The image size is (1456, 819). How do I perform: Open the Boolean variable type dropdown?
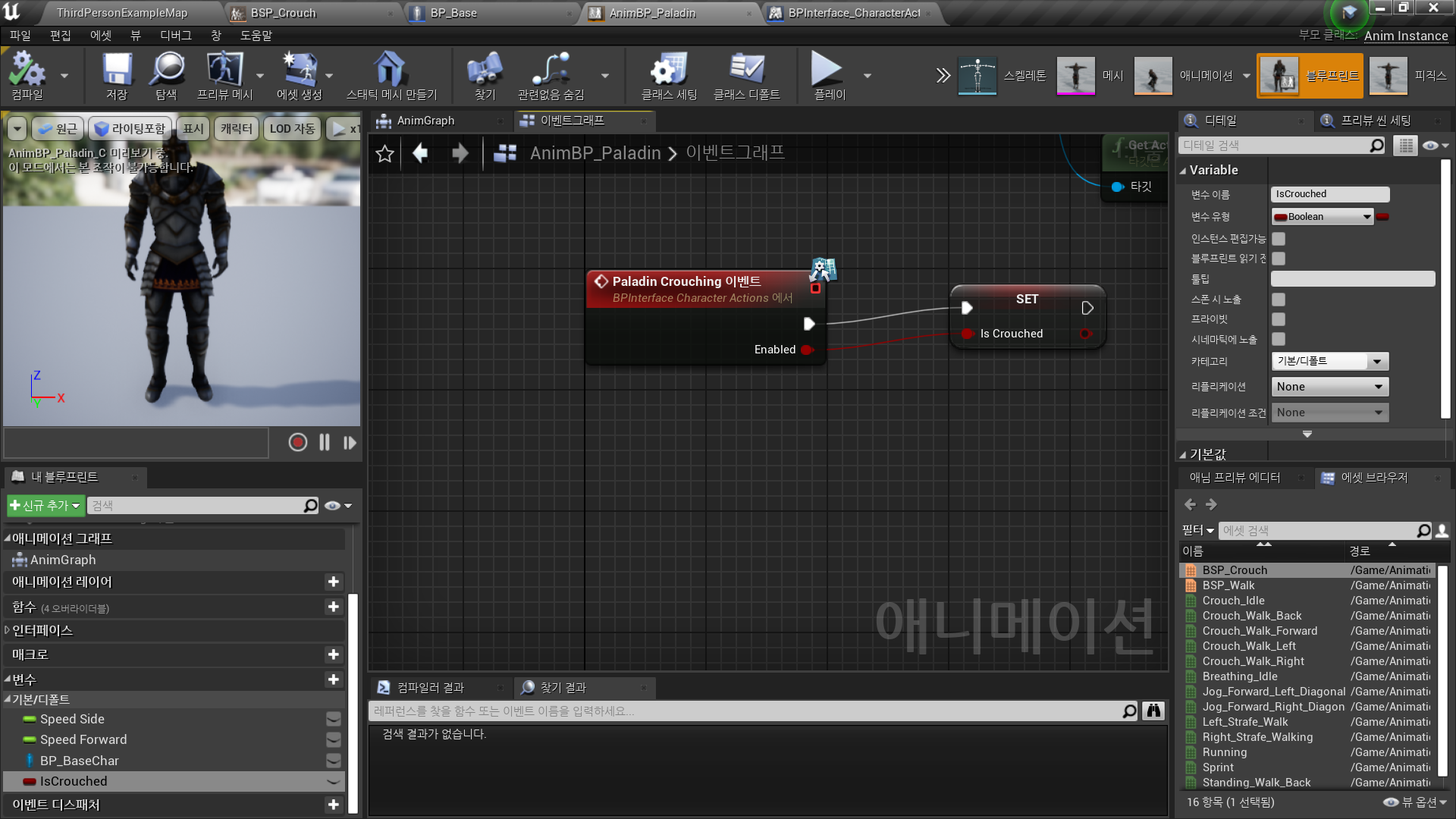click(x=1323, y=217)
